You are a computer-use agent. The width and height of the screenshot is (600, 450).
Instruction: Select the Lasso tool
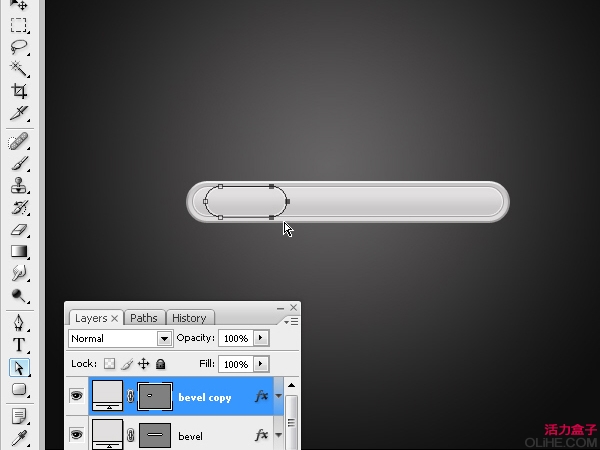(x=18, y=47)
